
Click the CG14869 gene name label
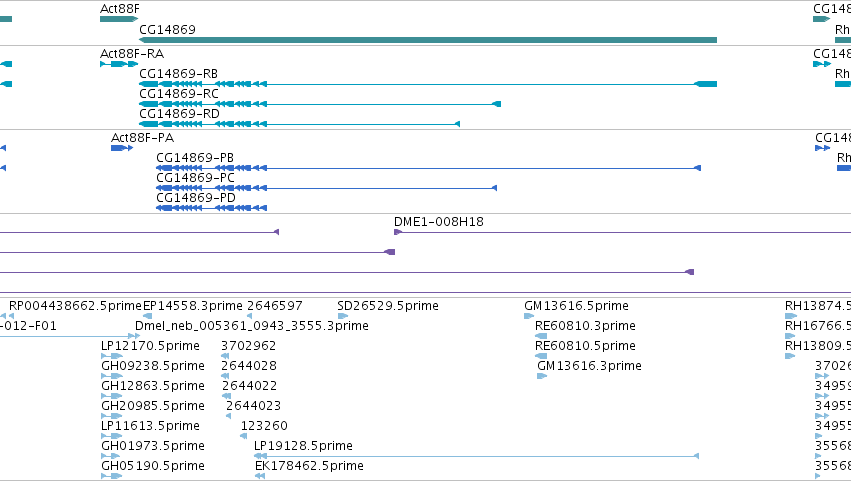coord(167,30)
